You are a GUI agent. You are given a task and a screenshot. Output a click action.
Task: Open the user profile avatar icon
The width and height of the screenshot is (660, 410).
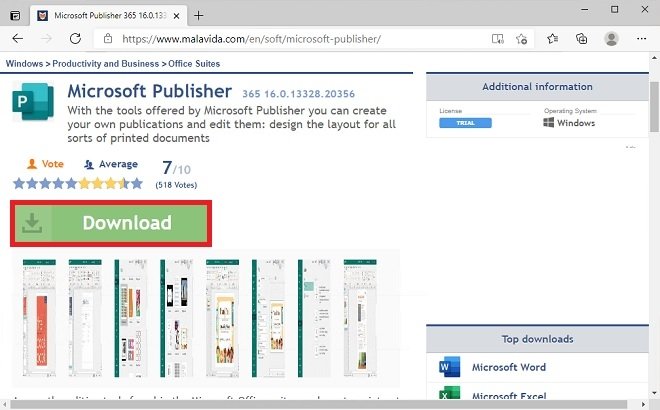click(x=611, y=39)
